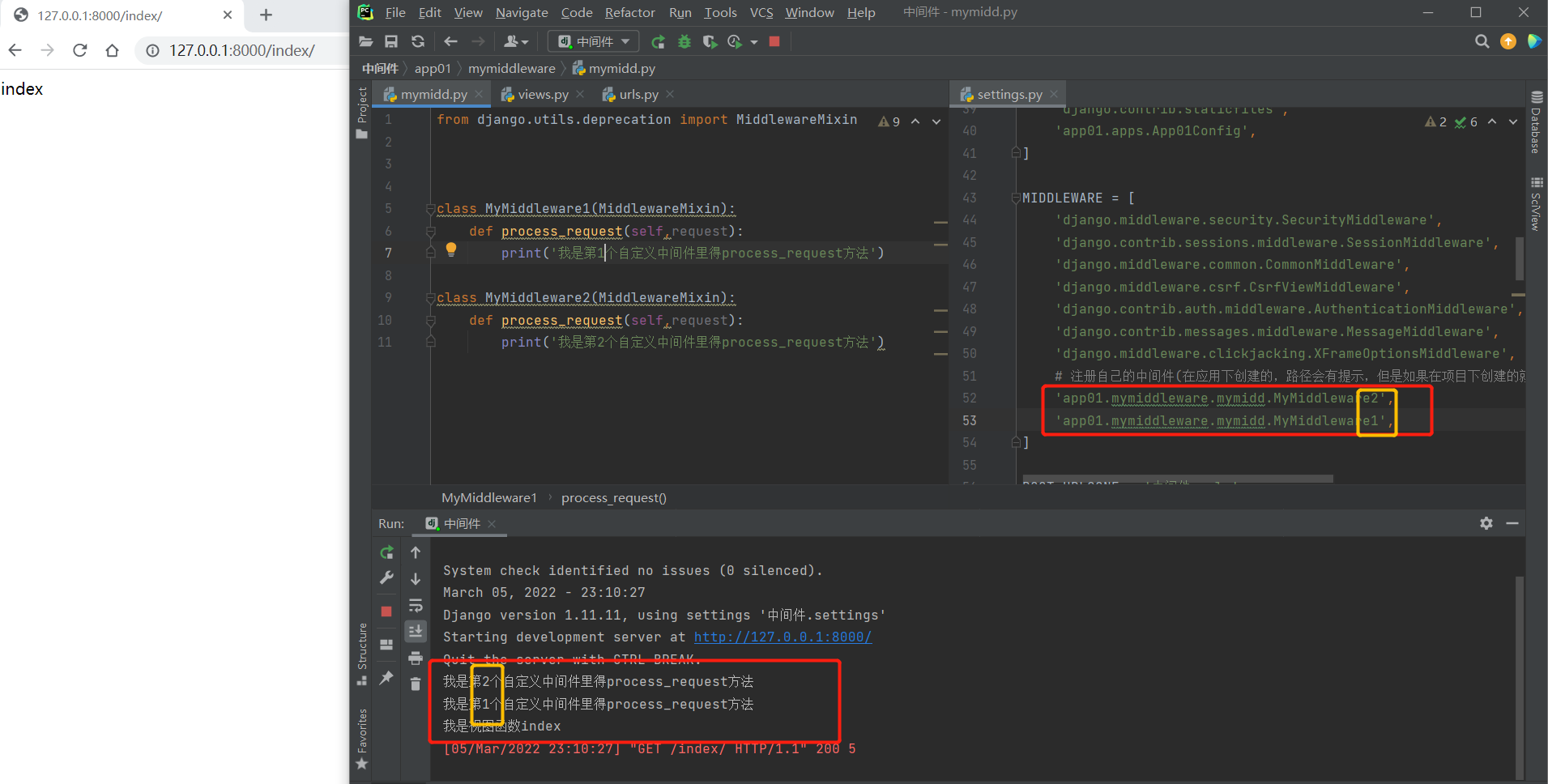Viewport: 1548px width, 784px height.
Task: Toggle the Pin Tab icon in Run panel
Action: point(386,677)
